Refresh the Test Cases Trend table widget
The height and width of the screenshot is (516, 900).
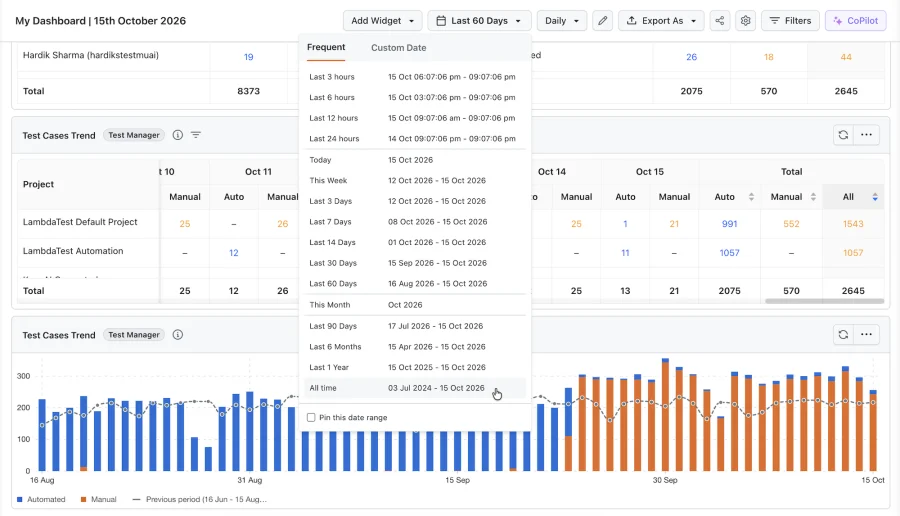[843, 135]
